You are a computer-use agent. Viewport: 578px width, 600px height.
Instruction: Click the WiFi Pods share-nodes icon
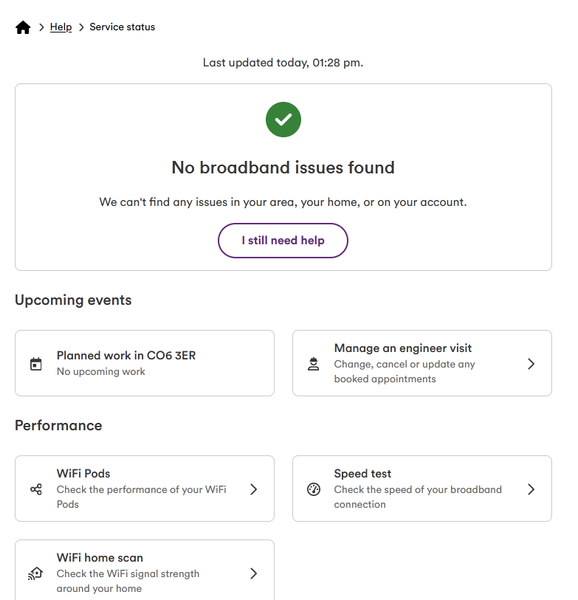(36, 489)
